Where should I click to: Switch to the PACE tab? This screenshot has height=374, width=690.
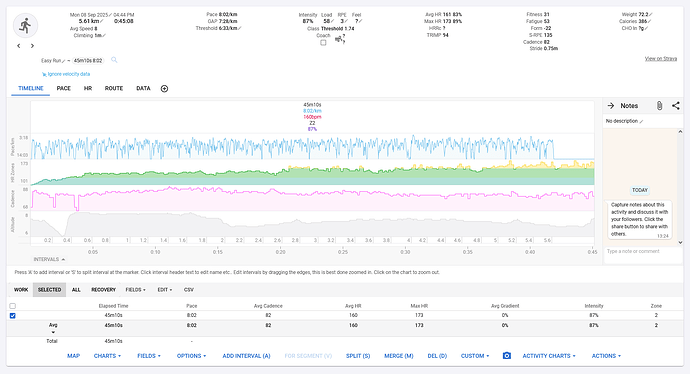pyautogui.click(x=64, y=88)
